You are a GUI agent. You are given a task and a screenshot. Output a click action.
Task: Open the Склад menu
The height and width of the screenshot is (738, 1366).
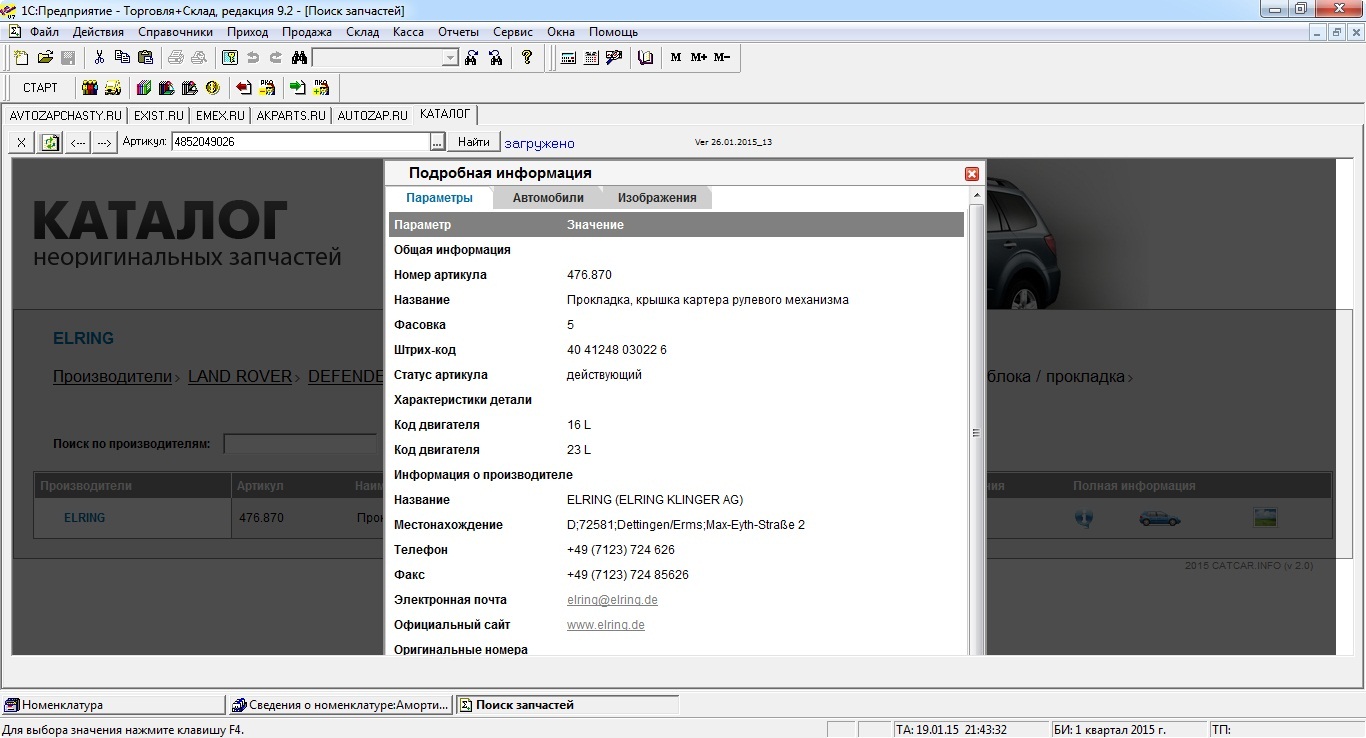click(362, 32)
